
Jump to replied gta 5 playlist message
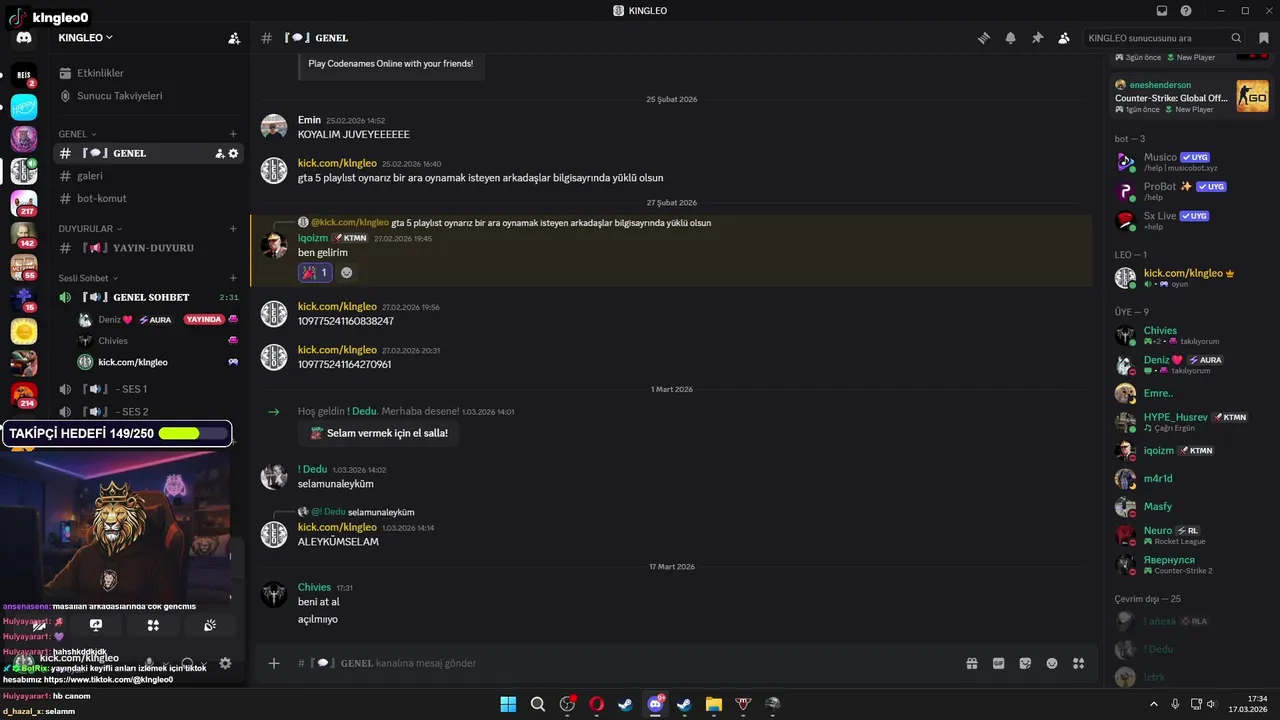click(551, 223)
